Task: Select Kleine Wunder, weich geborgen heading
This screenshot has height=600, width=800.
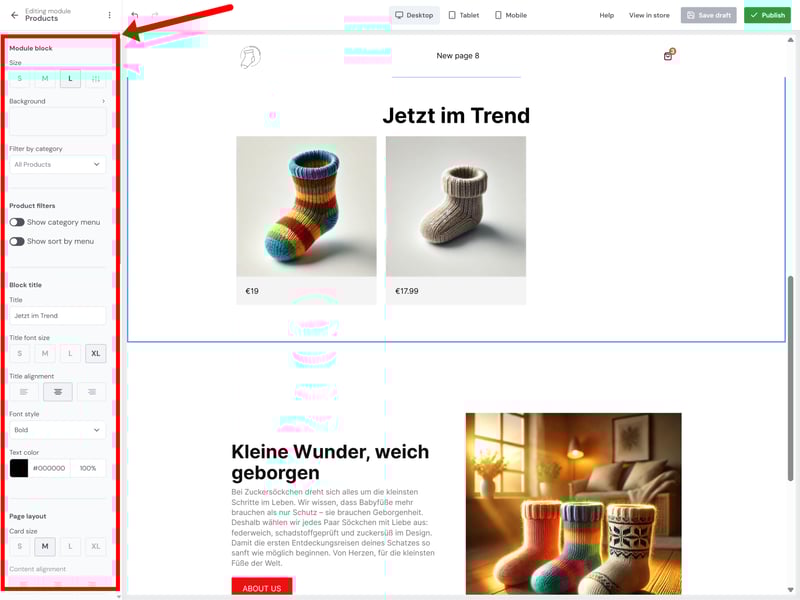Action: pos(330,462)
